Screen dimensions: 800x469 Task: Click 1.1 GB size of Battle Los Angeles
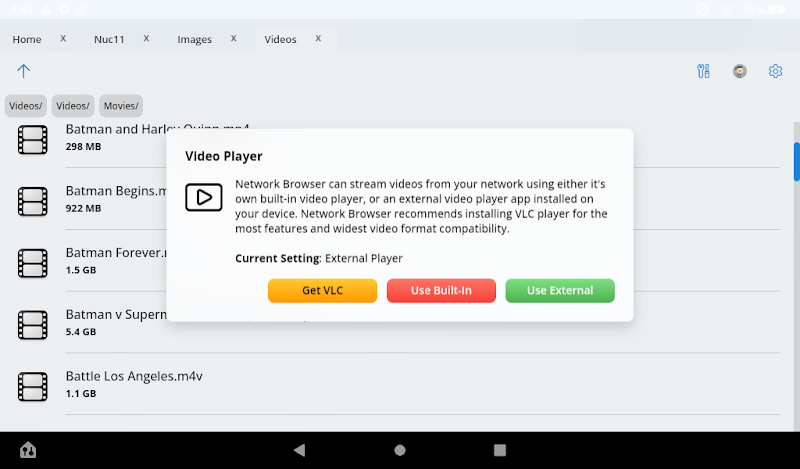[81, 393]
